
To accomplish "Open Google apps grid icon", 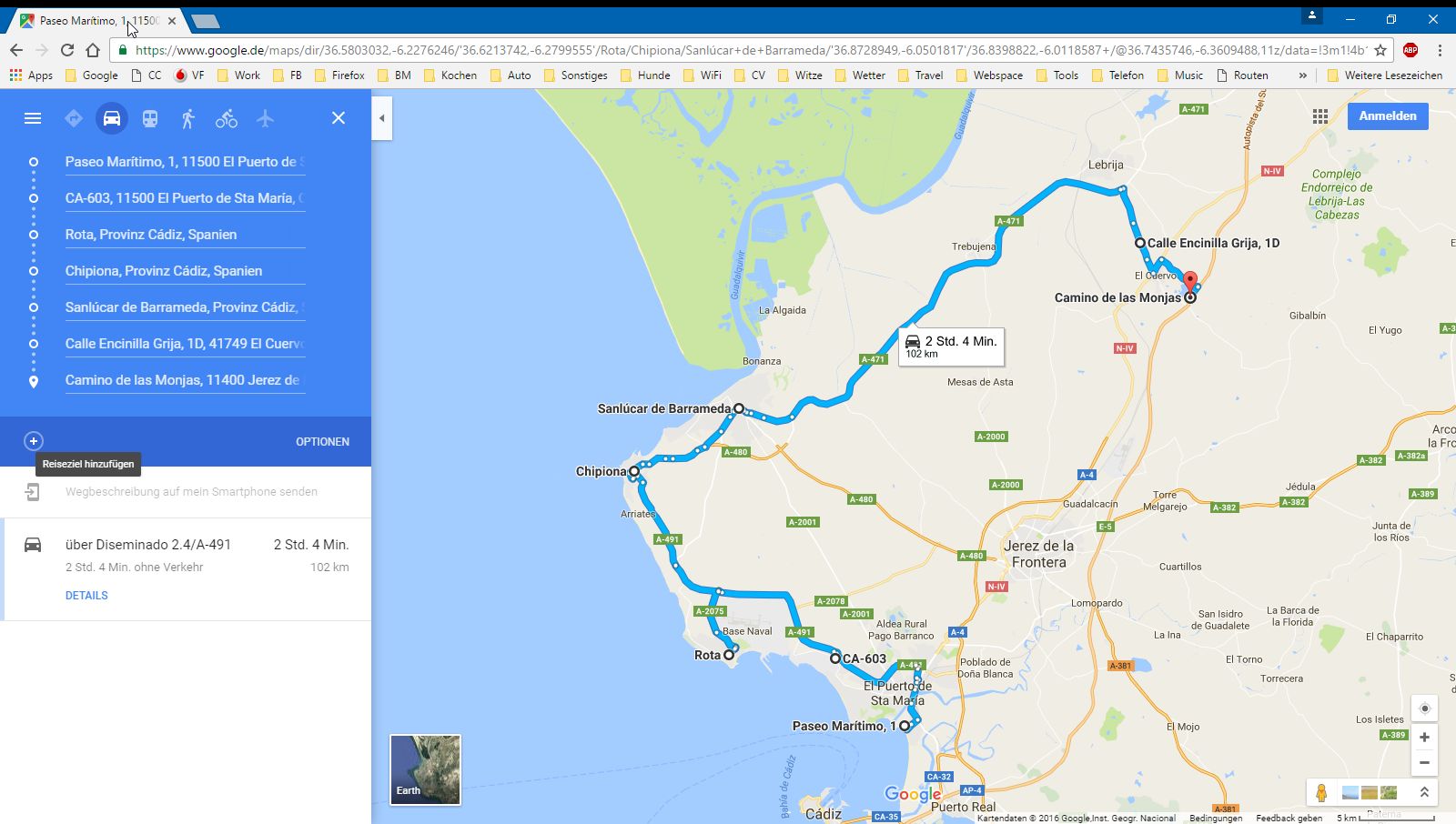I will (1320, 116).
